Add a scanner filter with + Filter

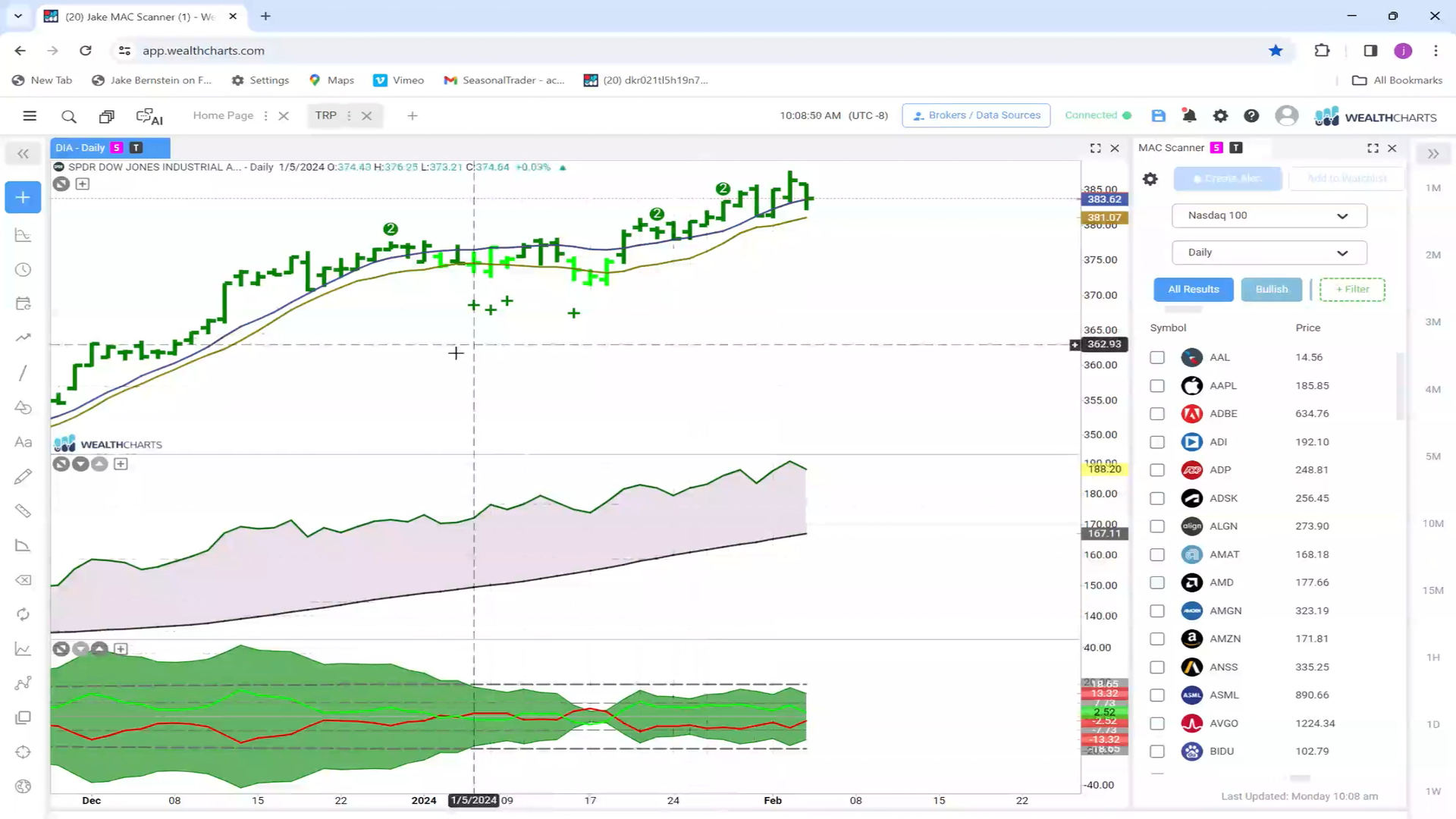pyautogui.click(x=1352, y=289)
